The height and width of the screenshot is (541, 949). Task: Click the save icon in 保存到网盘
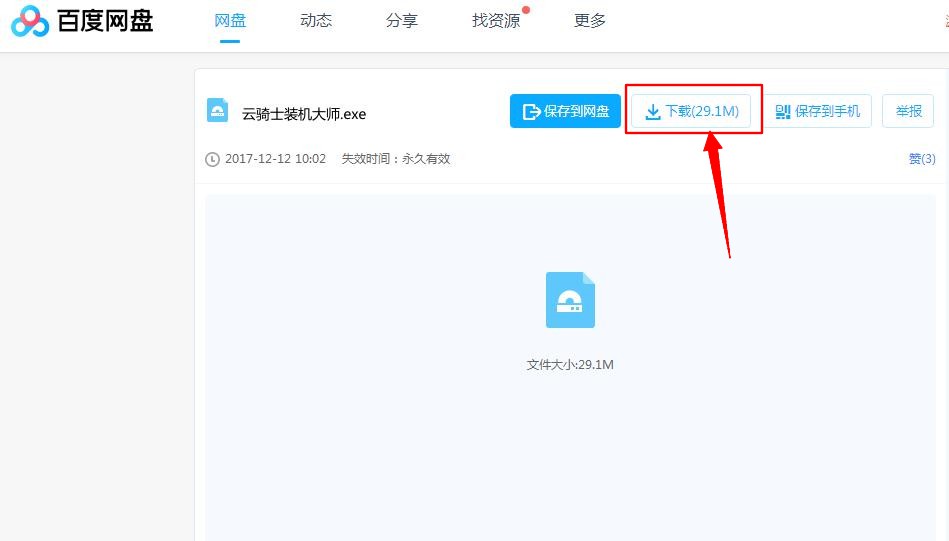[x=531, y=112]
